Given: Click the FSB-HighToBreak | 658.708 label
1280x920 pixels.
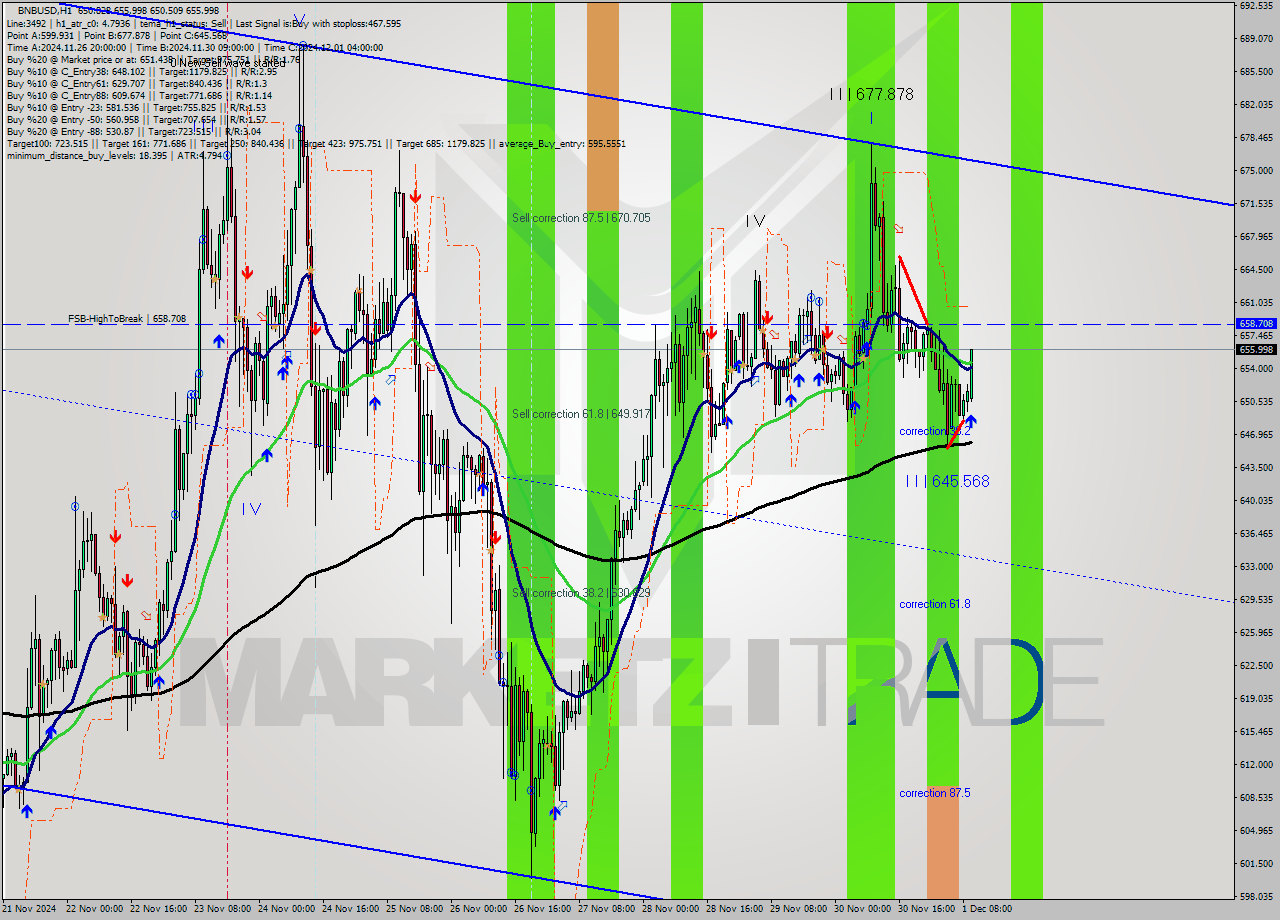Looking at the screenshot, I should click(127, 319).
